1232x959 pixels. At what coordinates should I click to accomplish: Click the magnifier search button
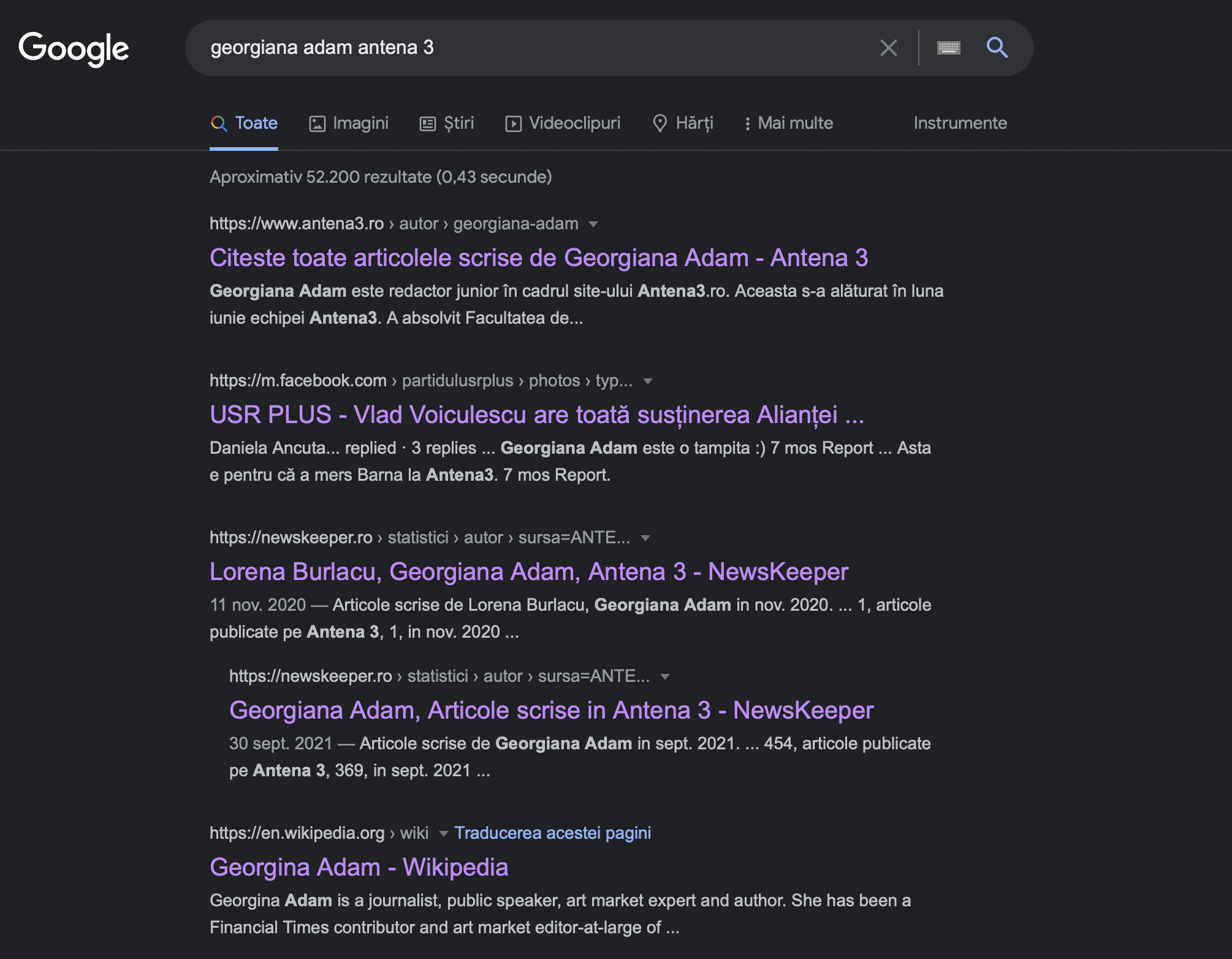997,47
